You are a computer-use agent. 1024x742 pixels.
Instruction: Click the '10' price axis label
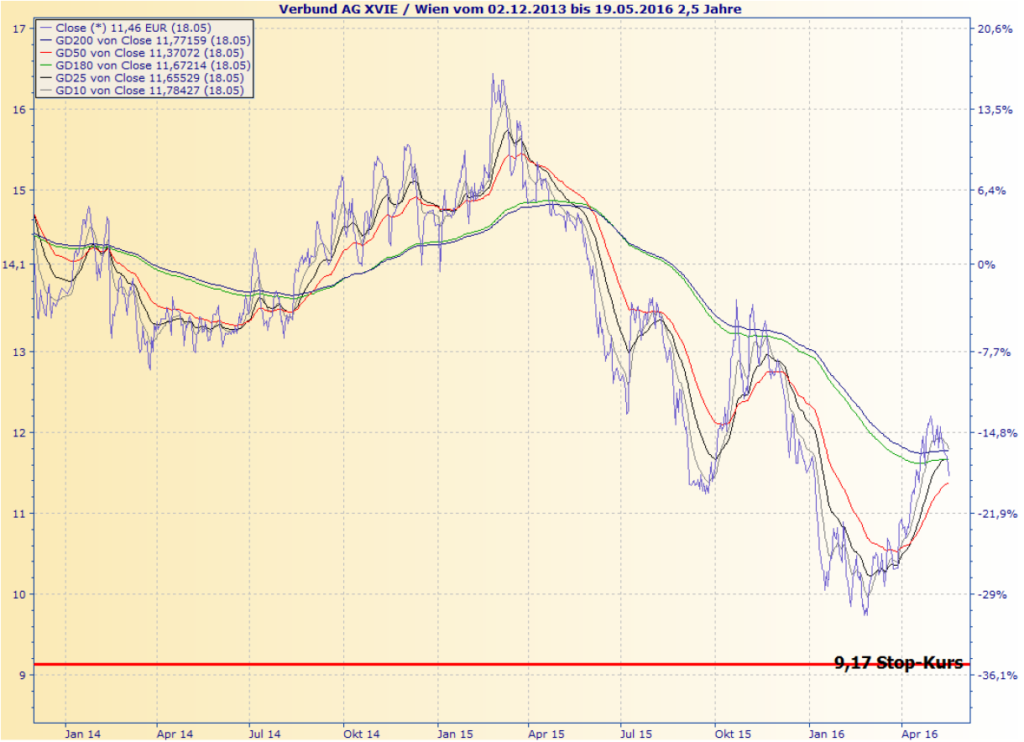(x=19, y=594)
